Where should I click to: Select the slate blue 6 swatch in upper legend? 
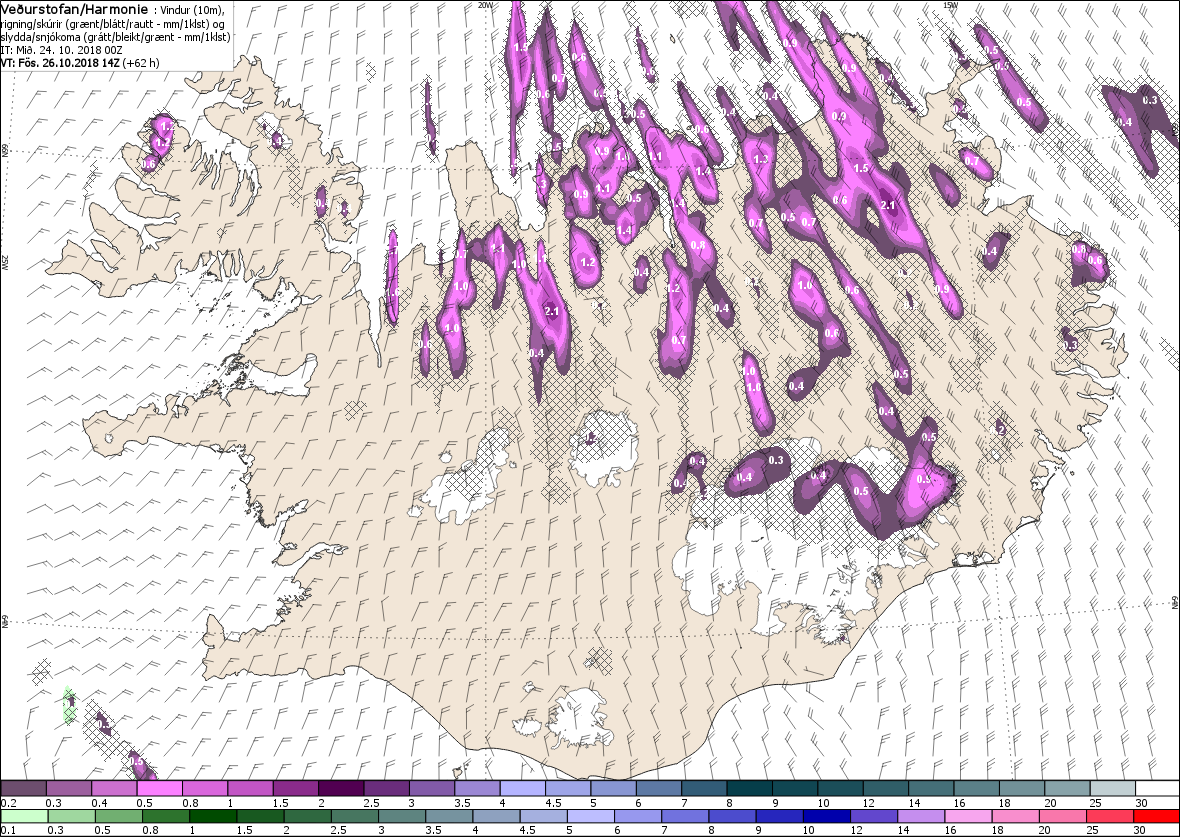click(658, 788)
